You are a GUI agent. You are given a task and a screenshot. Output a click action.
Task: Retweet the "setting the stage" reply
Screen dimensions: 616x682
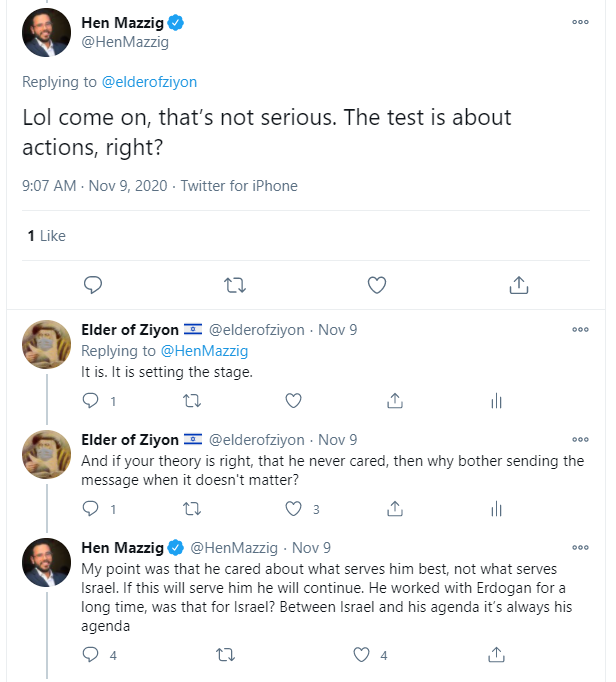point(193,401)
